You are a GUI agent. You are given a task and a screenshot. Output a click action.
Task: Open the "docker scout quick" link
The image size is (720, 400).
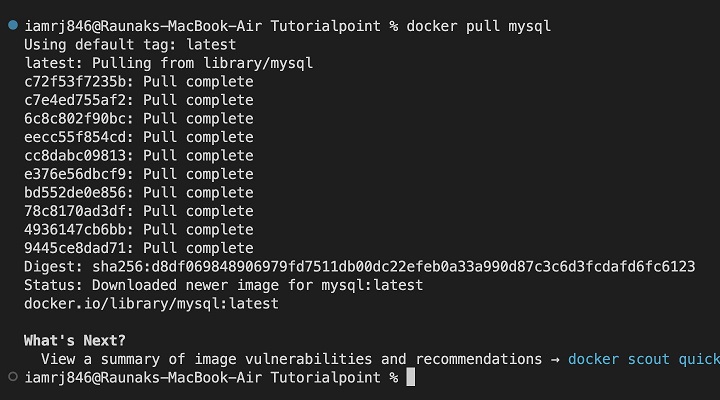pos(643,359)
